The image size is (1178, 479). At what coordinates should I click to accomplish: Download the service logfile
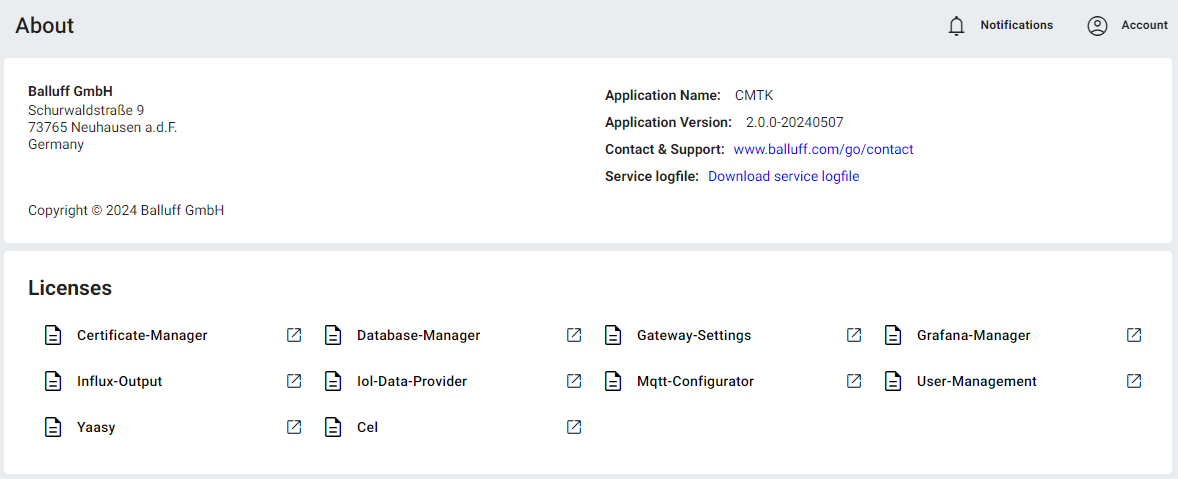pyautogui.click(x=783, y=176)
